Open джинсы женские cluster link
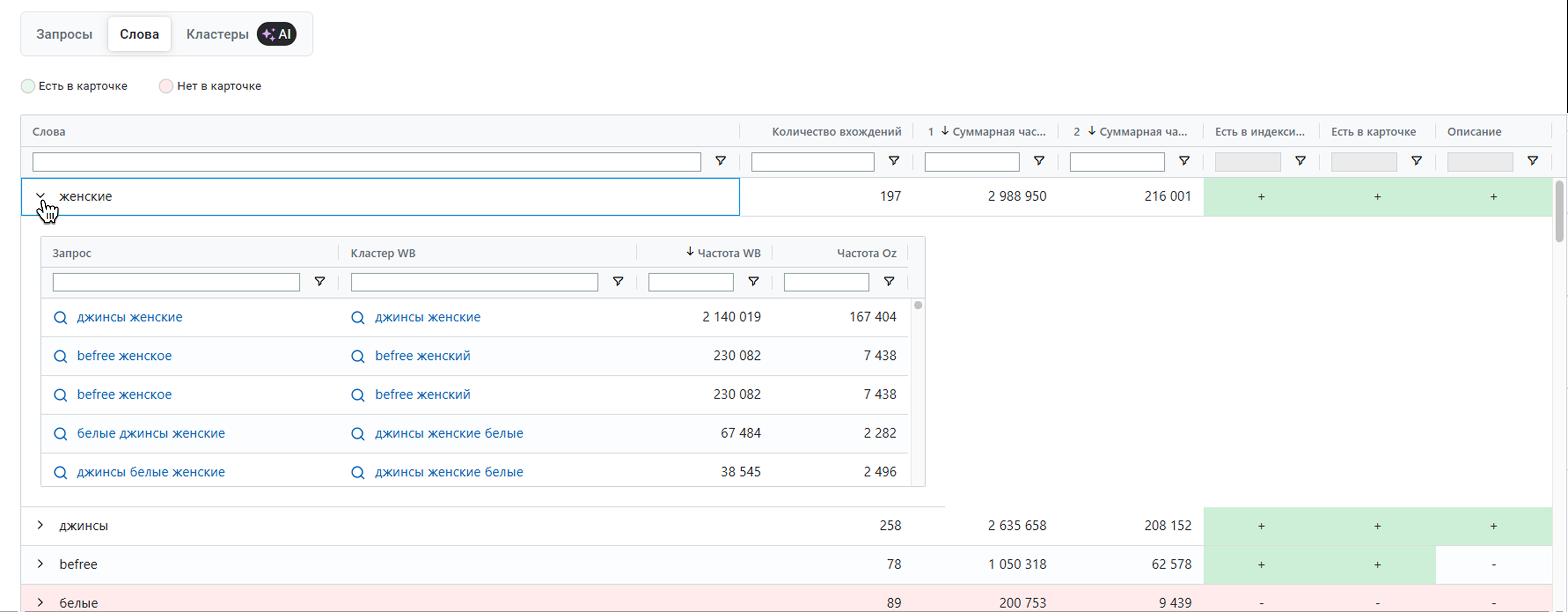 click(x=427, y=317)
